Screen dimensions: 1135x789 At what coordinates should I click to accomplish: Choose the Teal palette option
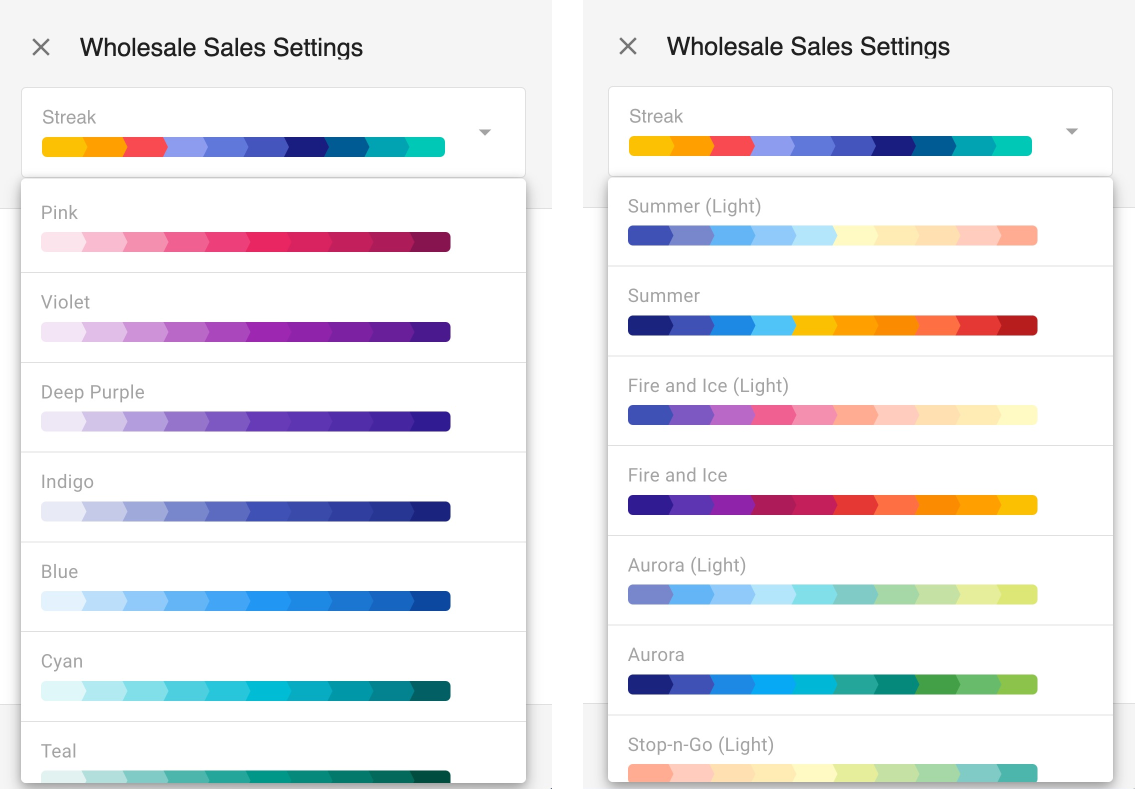[x=246, y=760]
